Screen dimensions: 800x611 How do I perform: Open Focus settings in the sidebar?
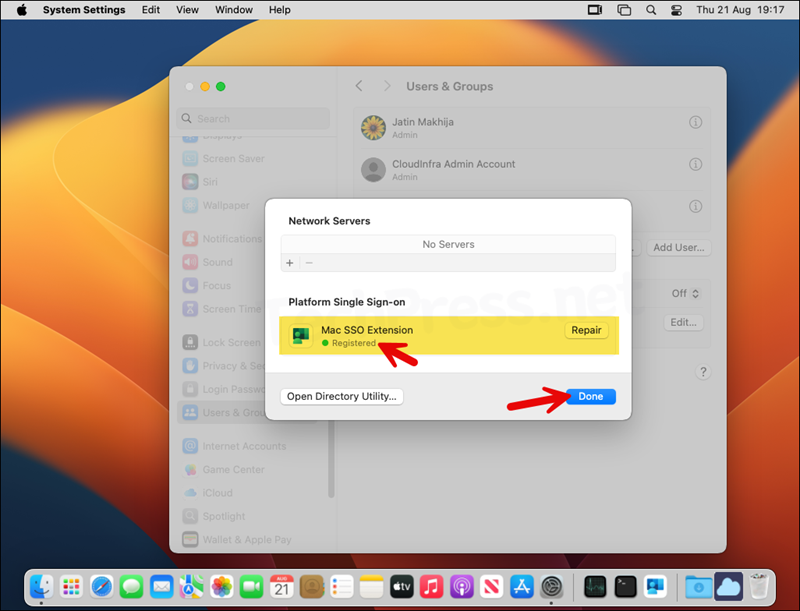point(207,286)
